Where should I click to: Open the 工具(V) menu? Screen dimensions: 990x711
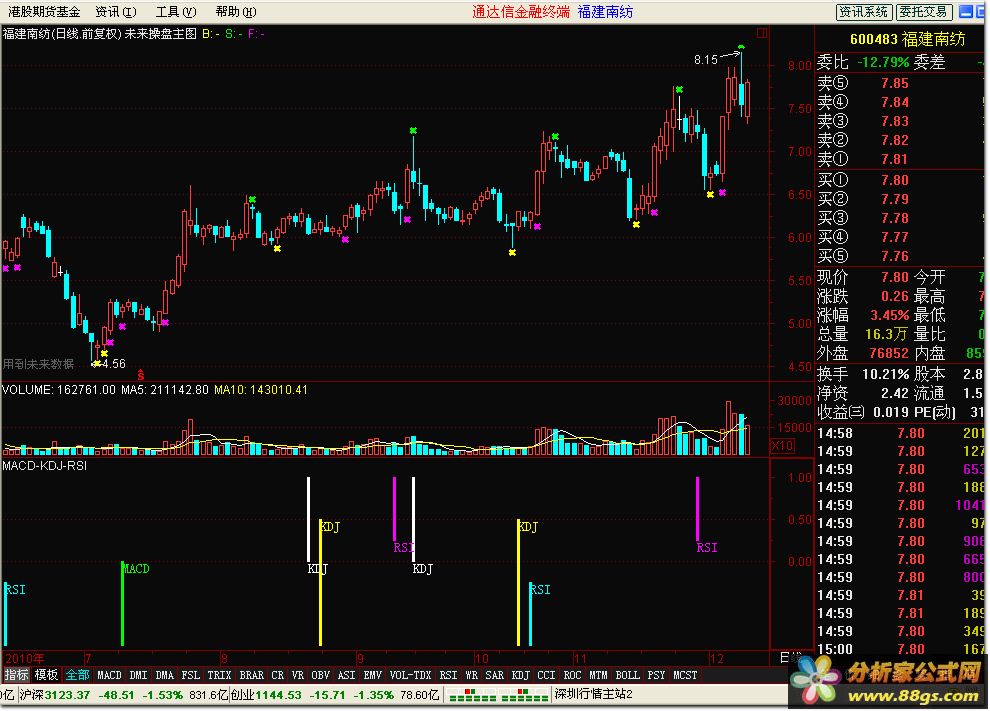click(x=176, y=11)
